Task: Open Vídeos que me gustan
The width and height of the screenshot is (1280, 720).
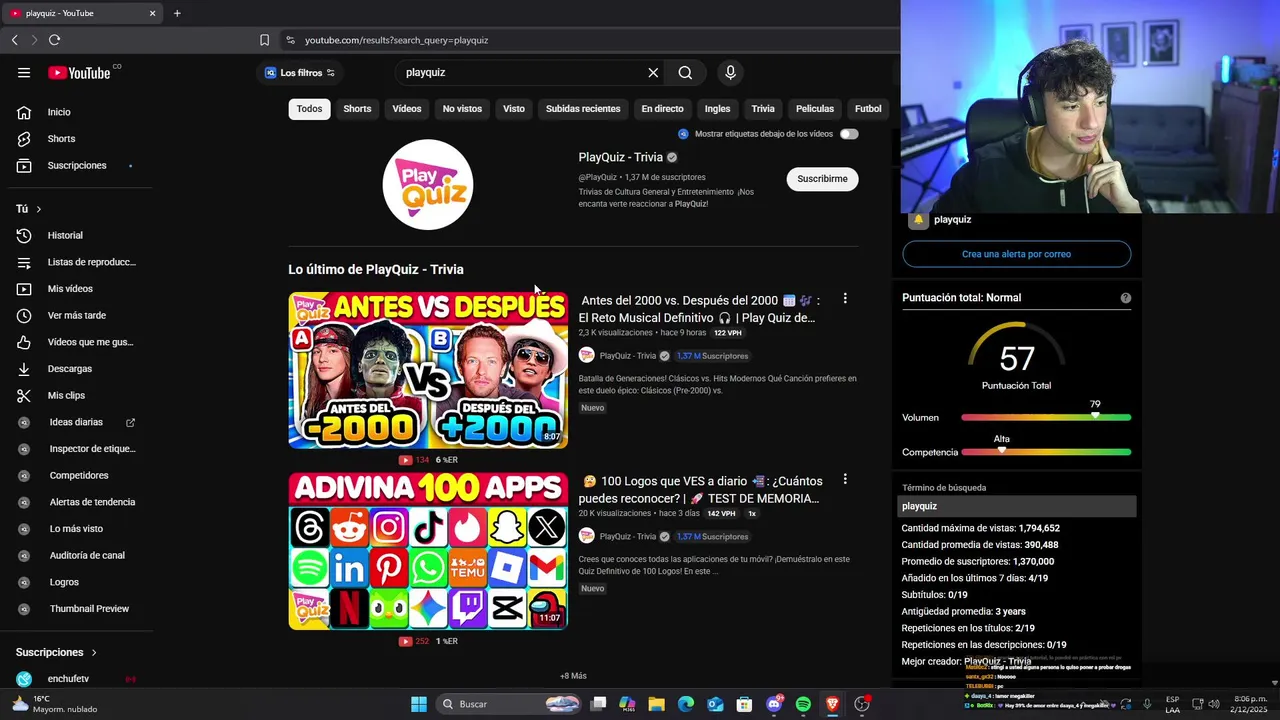Action: pyautogui.click(x=90, y=342)
